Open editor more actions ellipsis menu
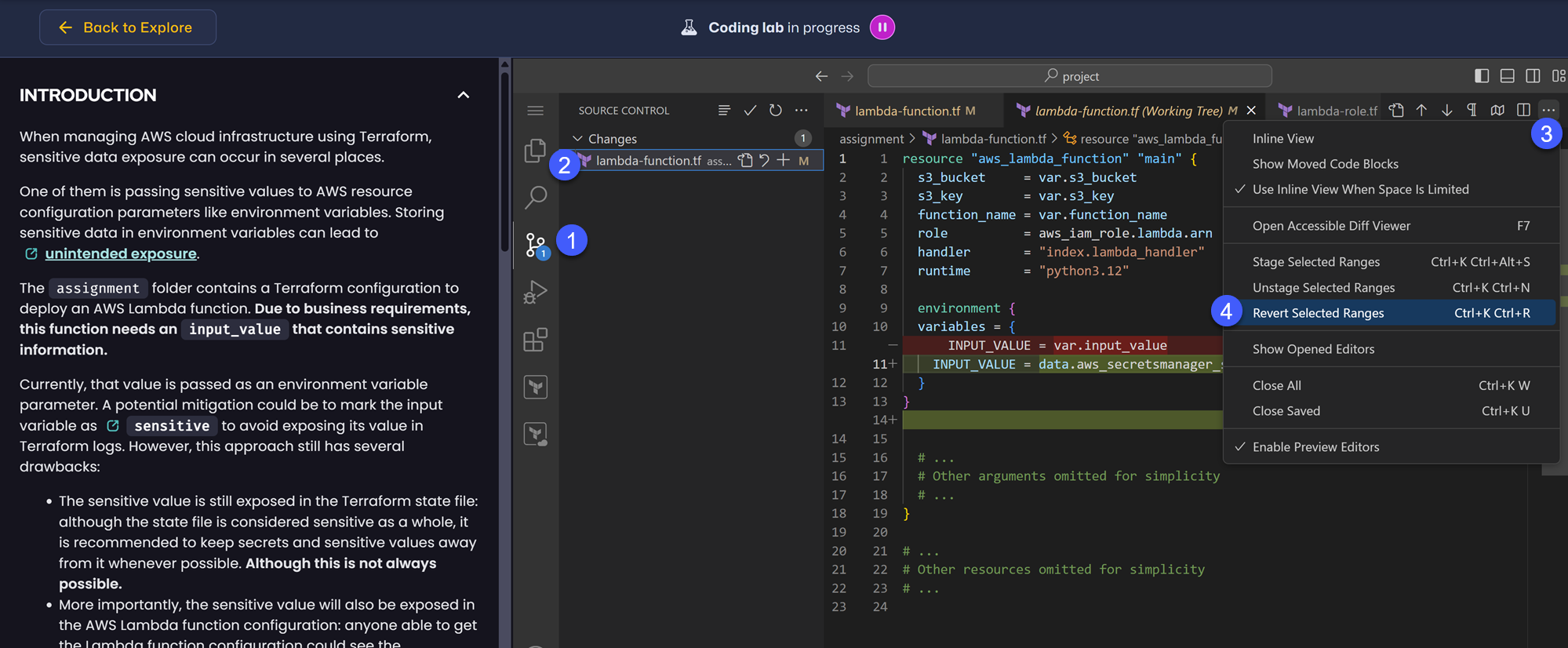The width and height of the screenshot is (1568, 648). [x=1548, y=111]
